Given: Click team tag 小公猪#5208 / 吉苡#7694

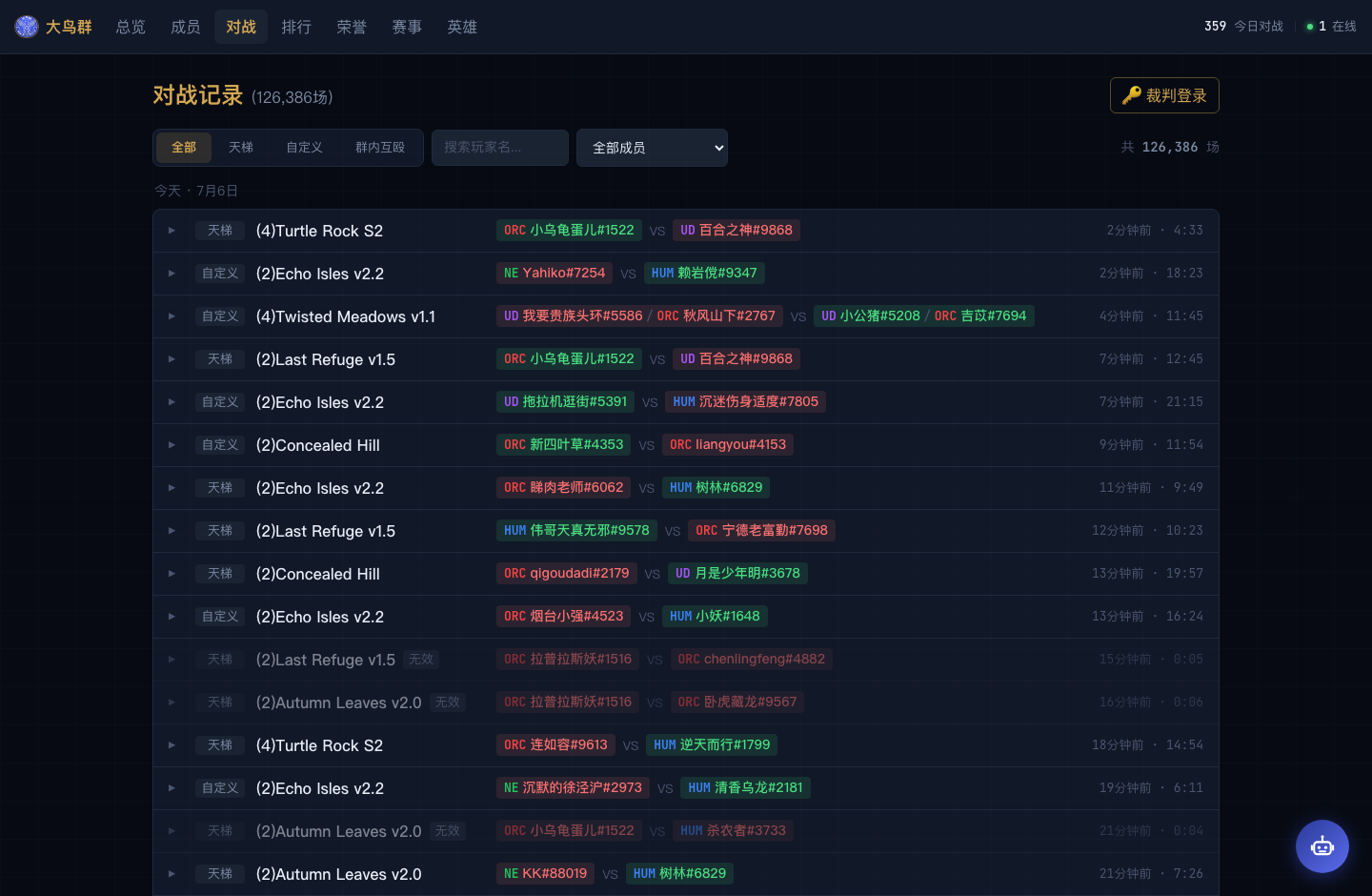Looking at the screenshot, I should [924, 316].
